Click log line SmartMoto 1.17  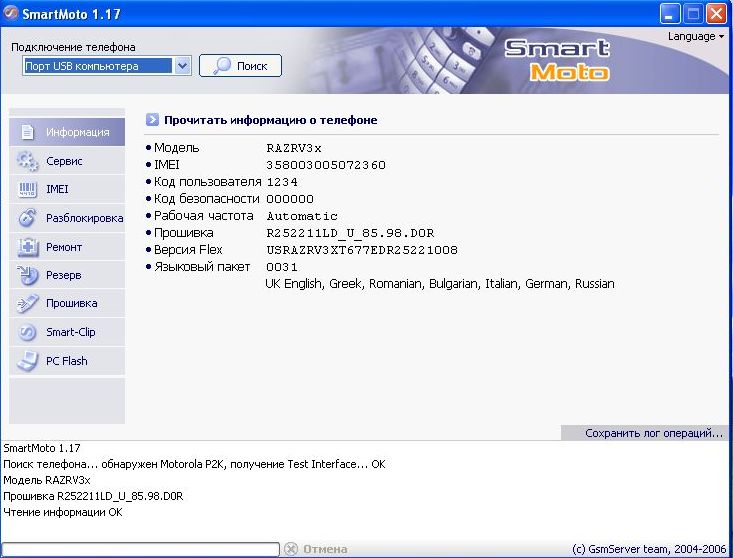[x=42, y=448]
